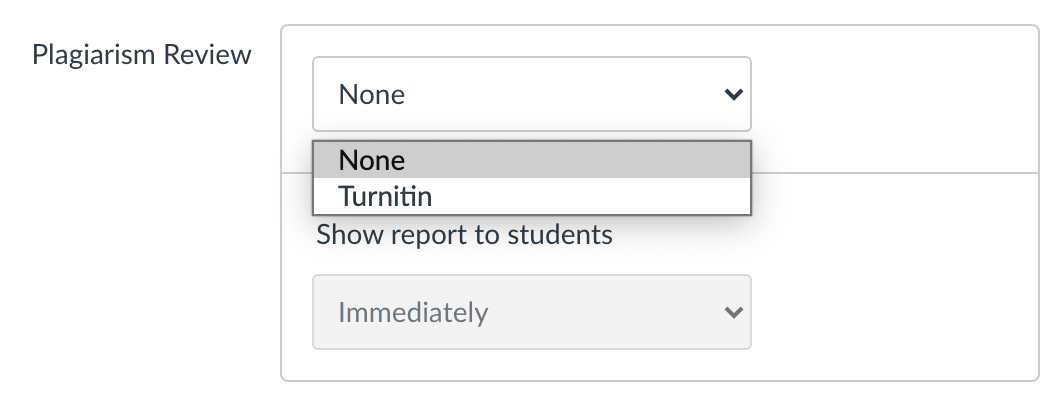Keep None as the plagiarism review setting
1064x404 pixels.
532,160
